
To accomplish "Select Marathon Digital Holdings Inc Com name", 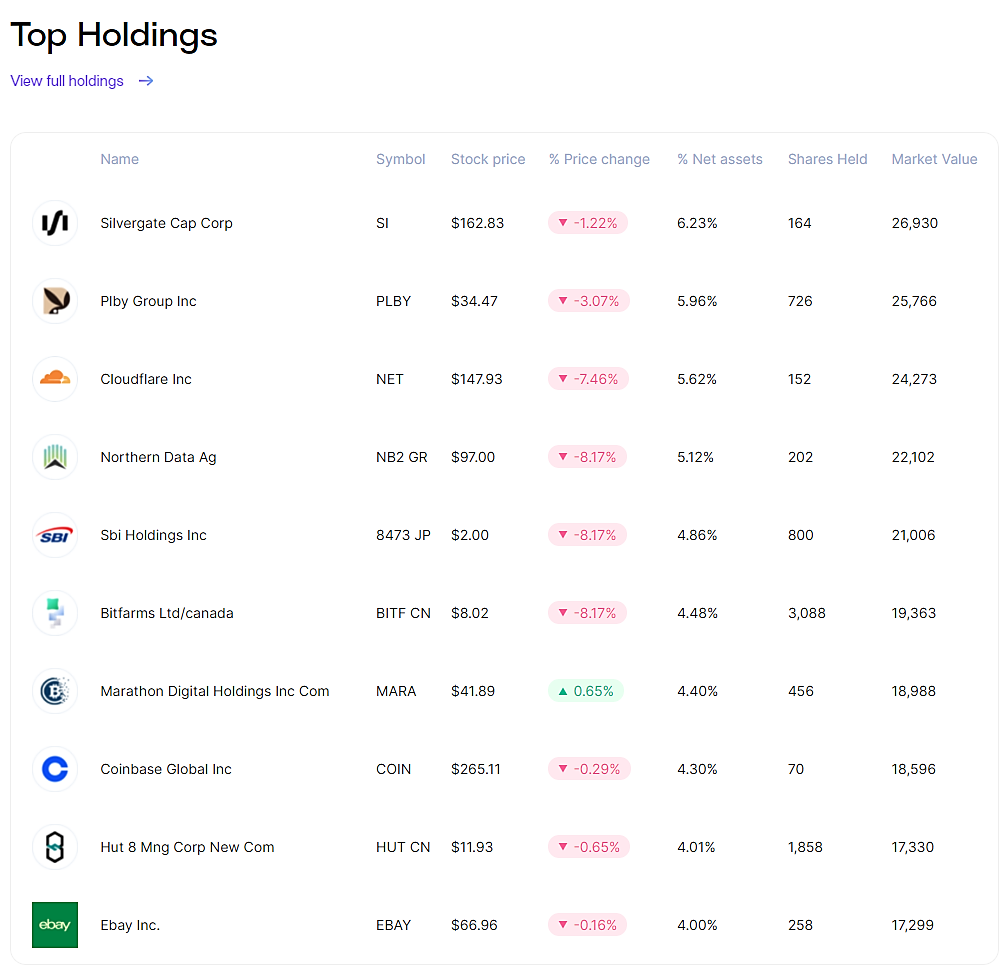I will tap(215, 692).
